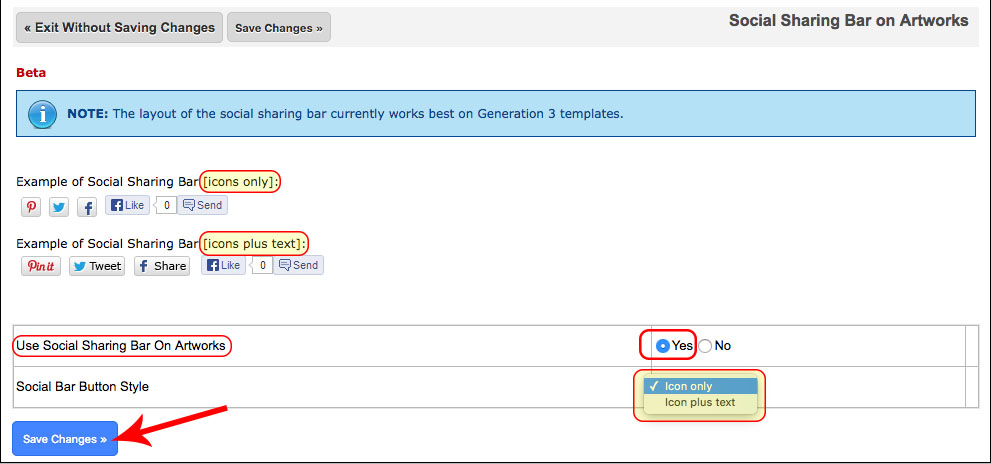This screenshot has width=991, height=464.
Task: Click the like count box showing 0
Action: coord(166,205)
